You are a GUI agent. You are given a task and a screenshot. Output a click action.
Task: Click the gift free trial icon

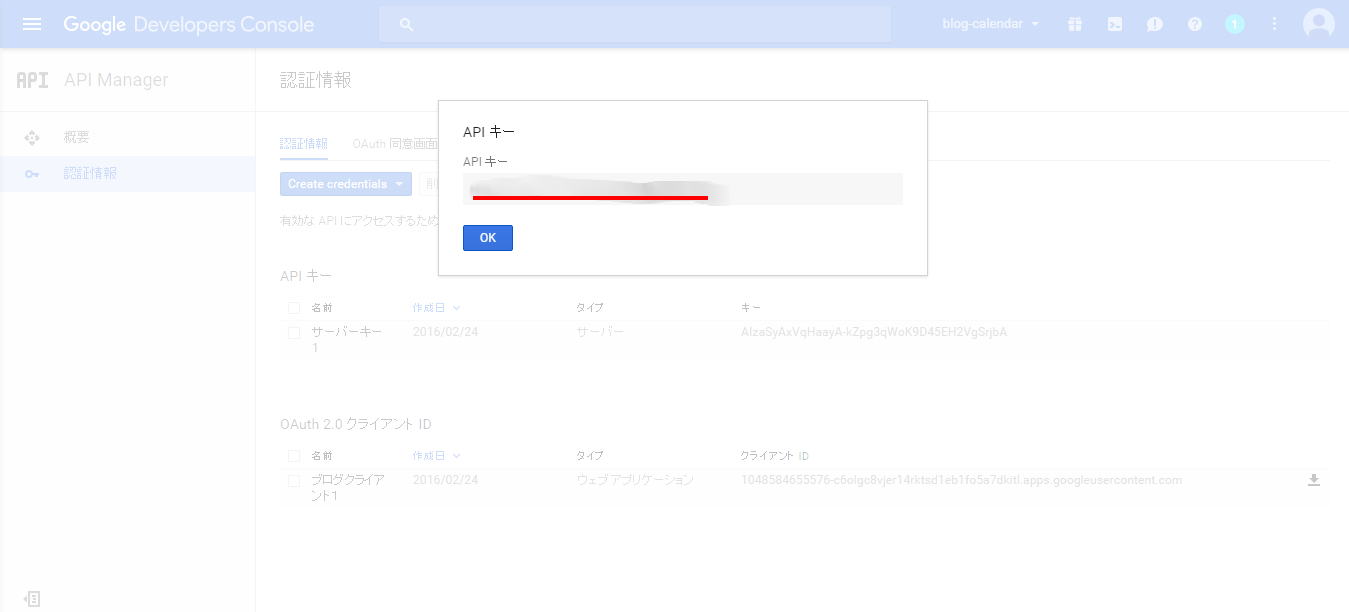pos(1075,24)
